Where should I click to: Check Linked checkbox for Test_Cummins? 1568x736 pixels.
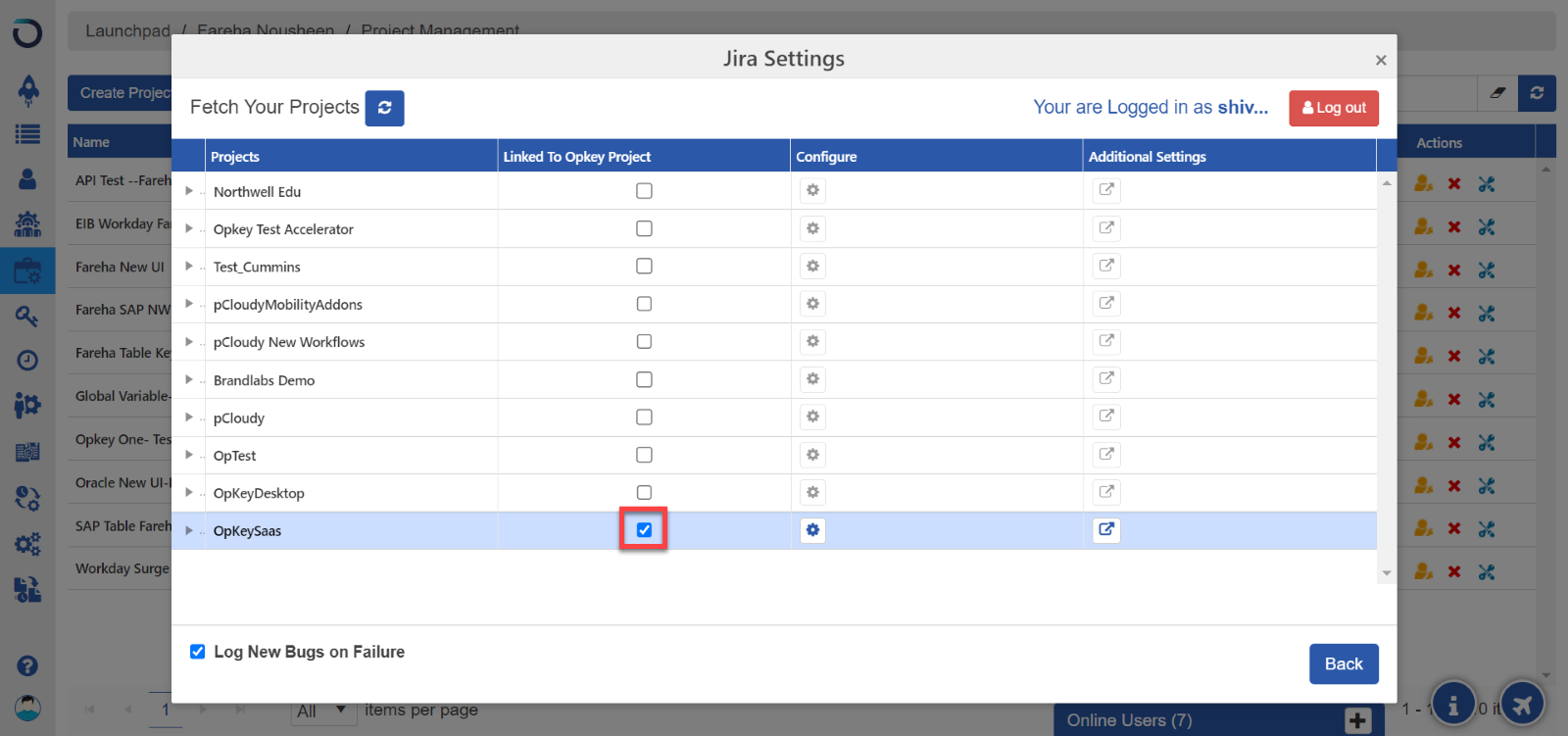coord(644,266)
